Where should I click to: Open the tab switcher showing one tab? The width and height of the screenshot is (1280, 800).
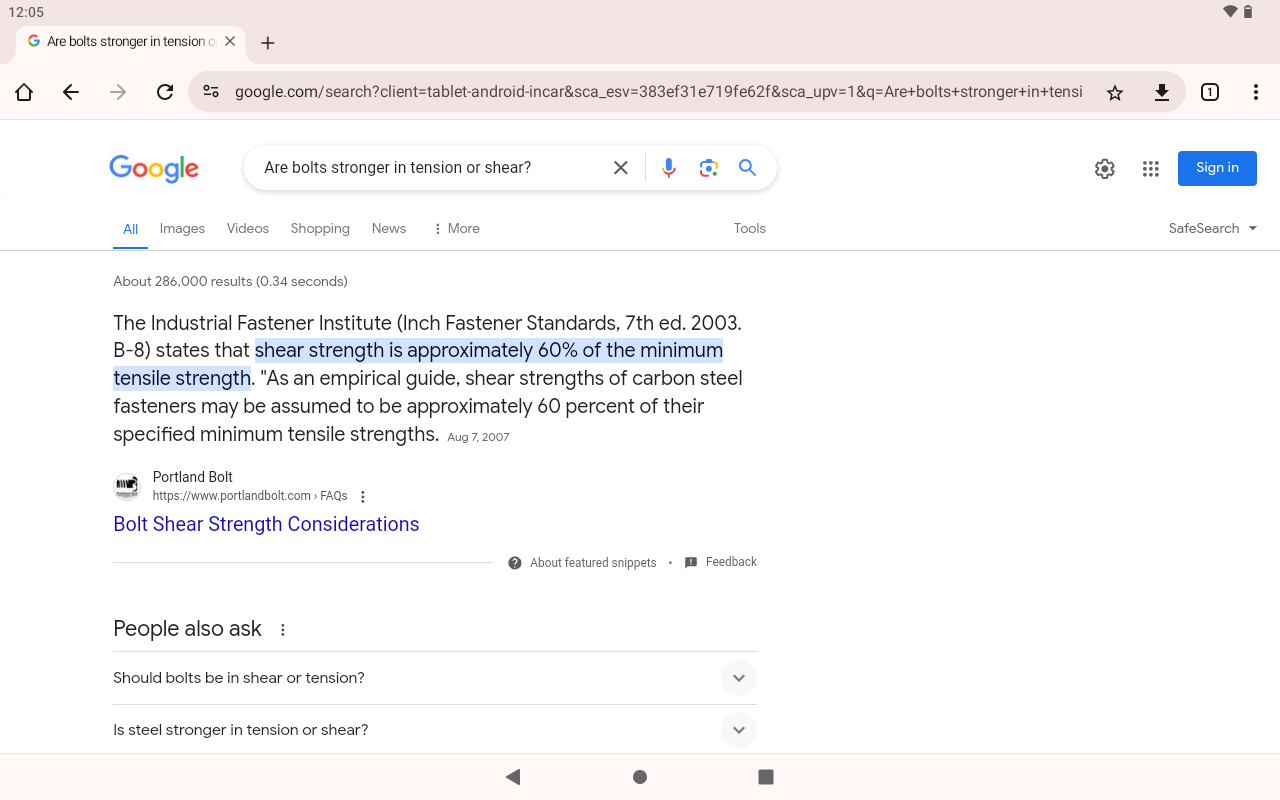point(1210,92)
